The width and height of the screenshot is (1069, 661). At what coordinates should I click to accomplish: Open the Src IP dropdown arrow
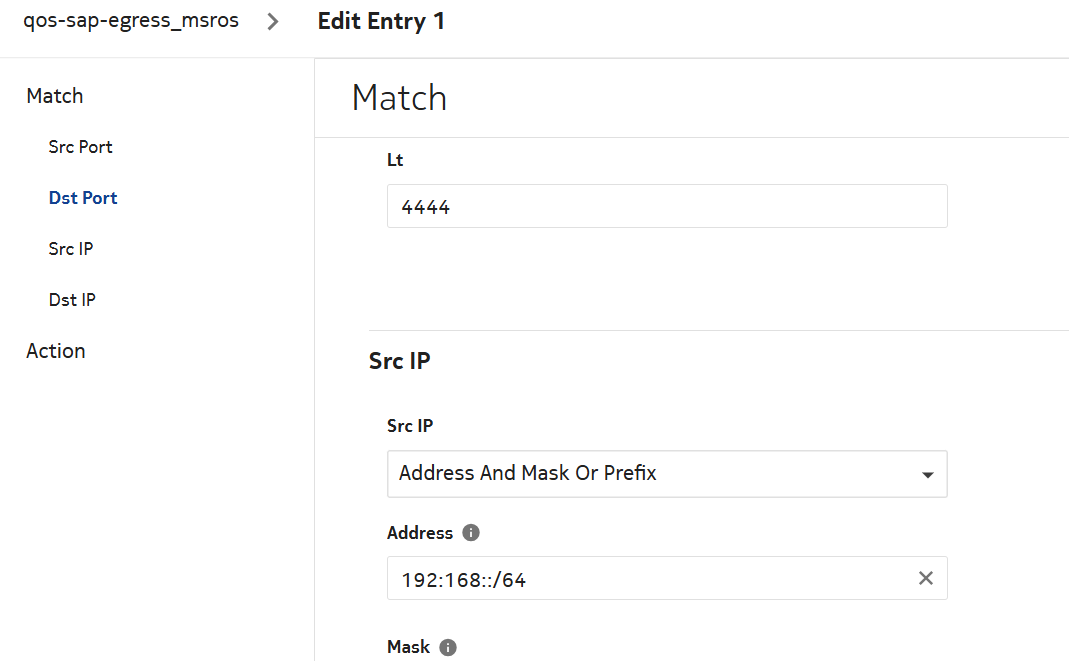[x=927, y=474]
